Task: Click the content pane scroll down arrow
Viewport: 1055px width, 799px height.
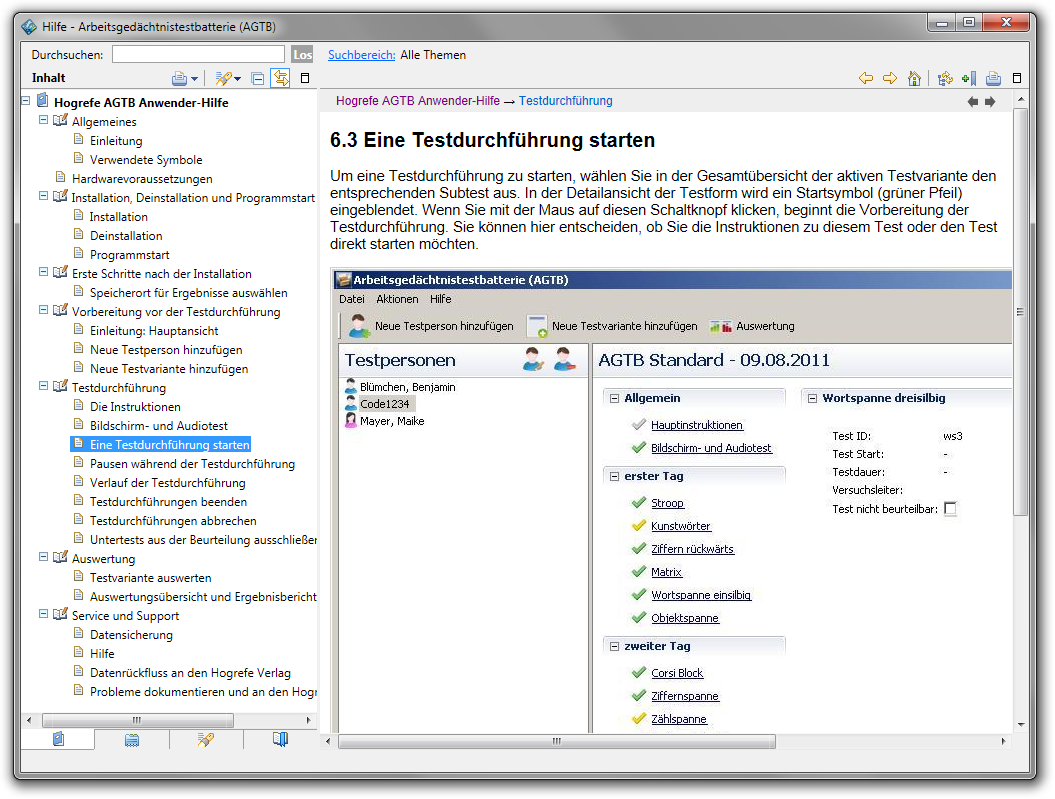Action: [x=1021, y=725]
